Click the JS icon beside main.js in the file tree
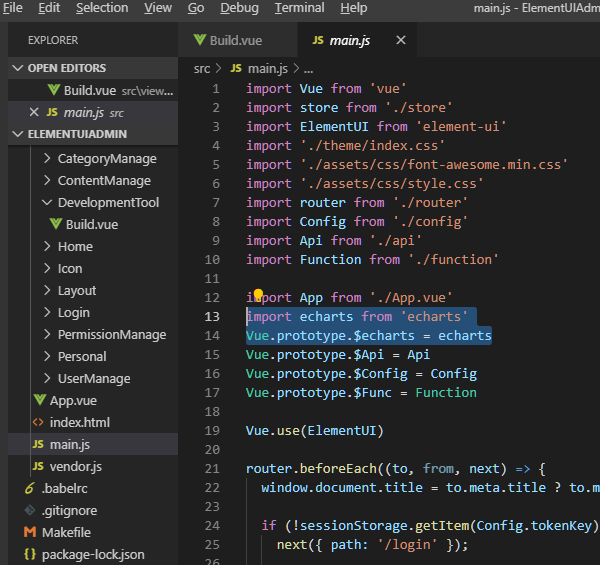The width and height of the screenshot is (600, 565). pyautogui.click(x=38, y=444)
